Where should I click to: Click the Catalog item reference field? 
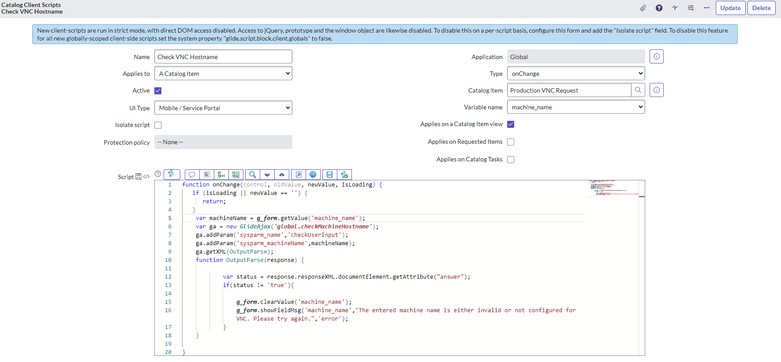[x=569, y=90]
